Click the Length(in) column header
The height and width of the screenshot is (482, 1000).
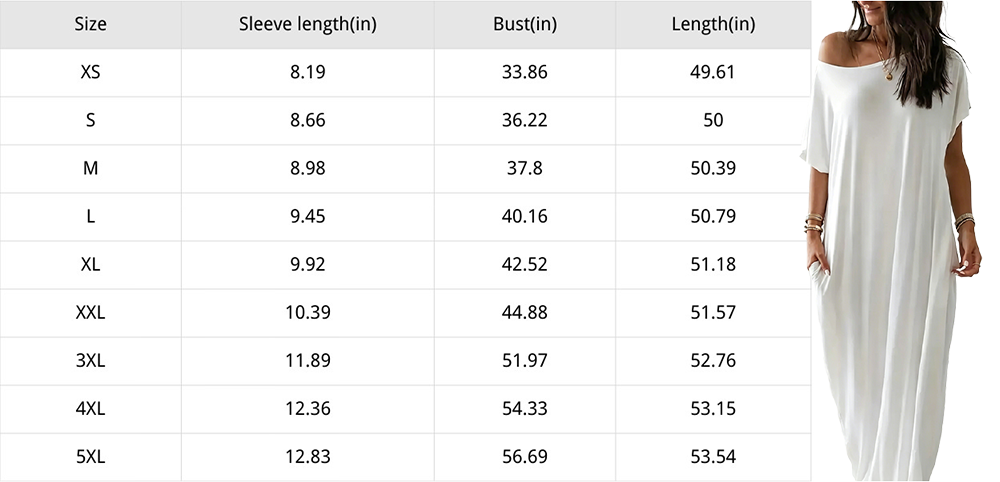[713, 24]
